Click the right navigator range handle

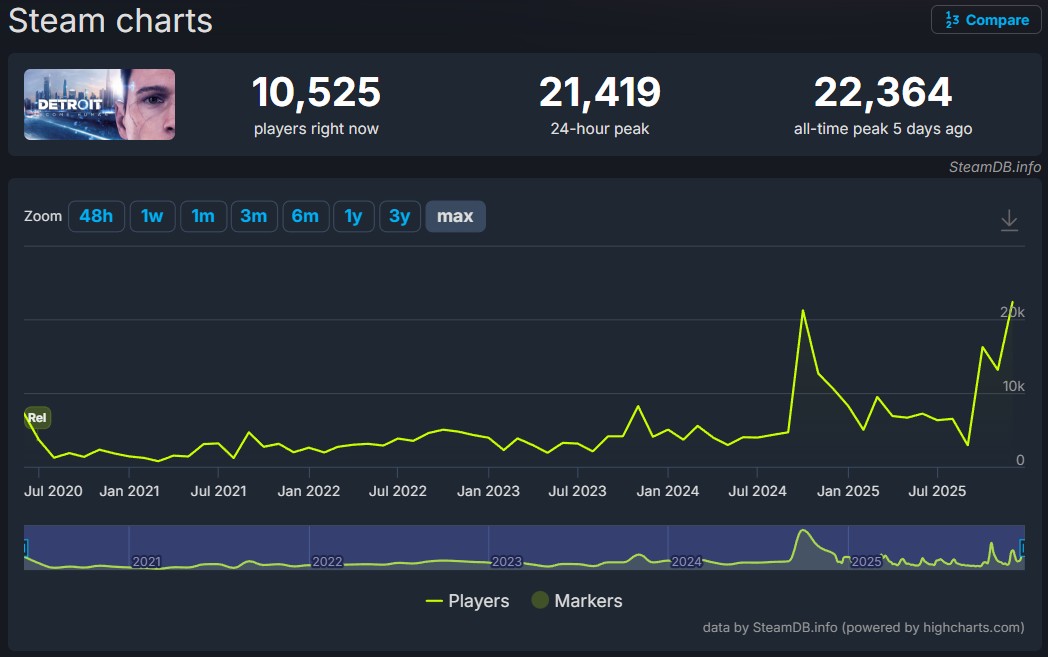(1023, 547)
